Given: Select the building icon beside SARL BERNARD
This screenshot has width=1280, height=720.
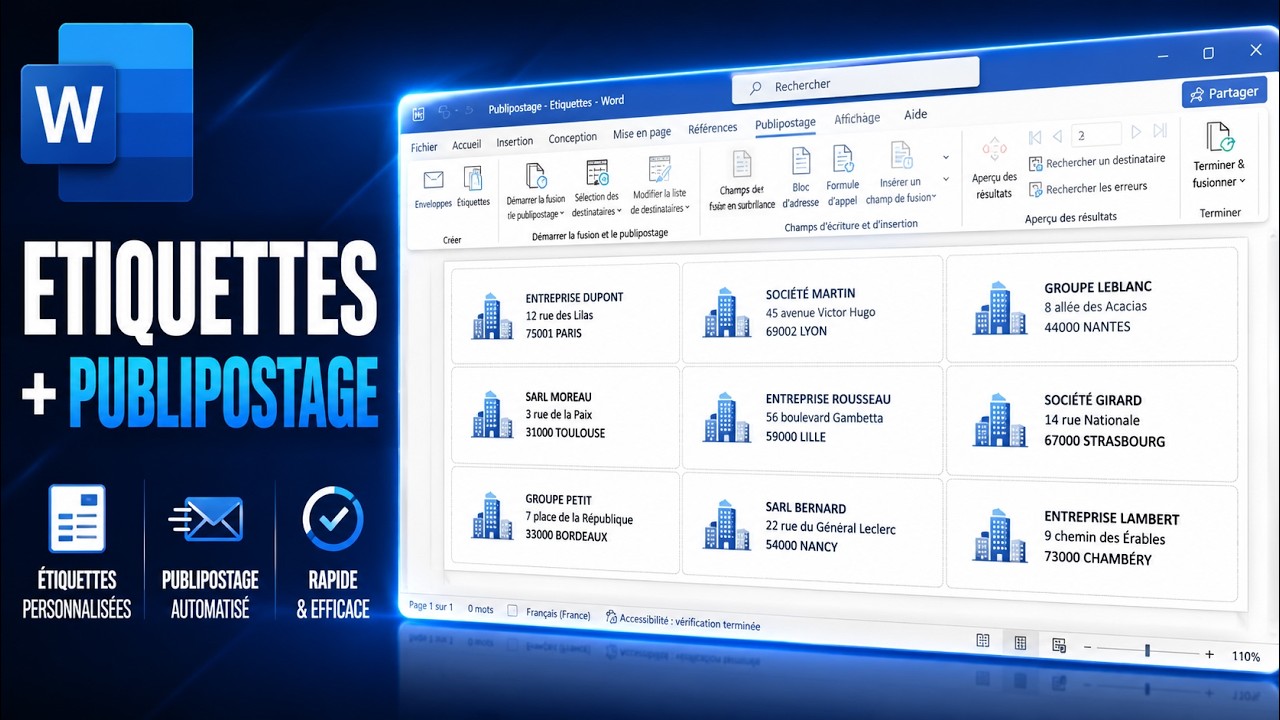Looking at the screenshot, I should click(x=727, y=525).
